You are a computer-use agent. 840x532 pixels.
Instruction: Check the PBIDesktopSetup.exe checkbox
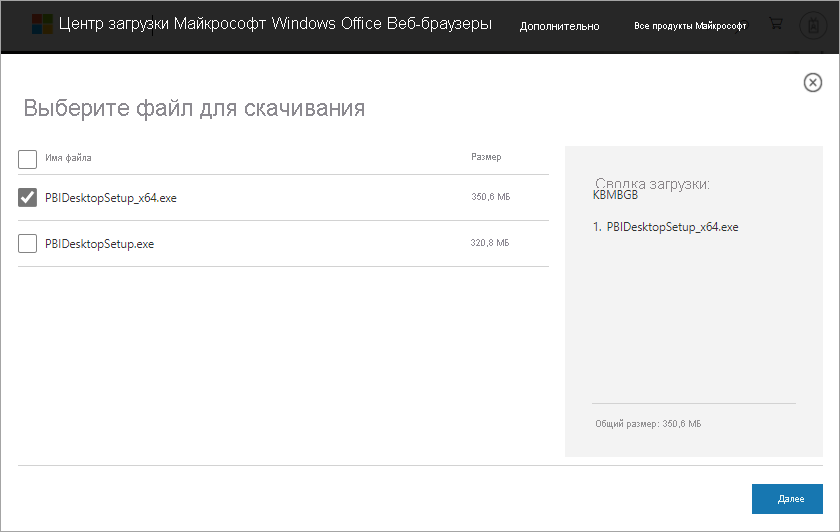coord(27,243)
